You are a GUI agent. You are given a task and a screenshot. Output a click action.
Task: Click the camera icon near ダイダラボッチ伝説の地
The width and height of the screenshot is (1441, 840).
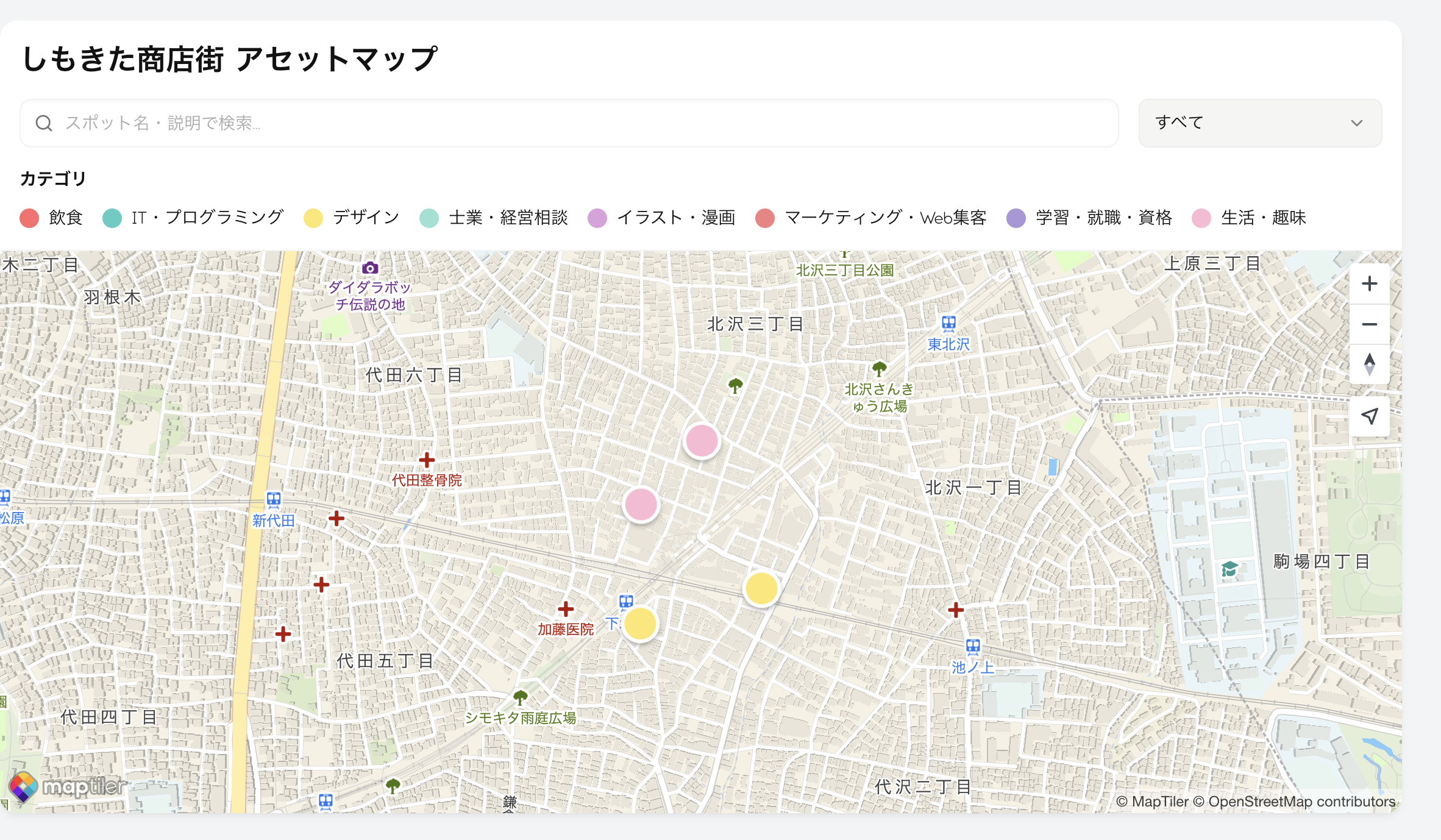[x=371, y=268]
